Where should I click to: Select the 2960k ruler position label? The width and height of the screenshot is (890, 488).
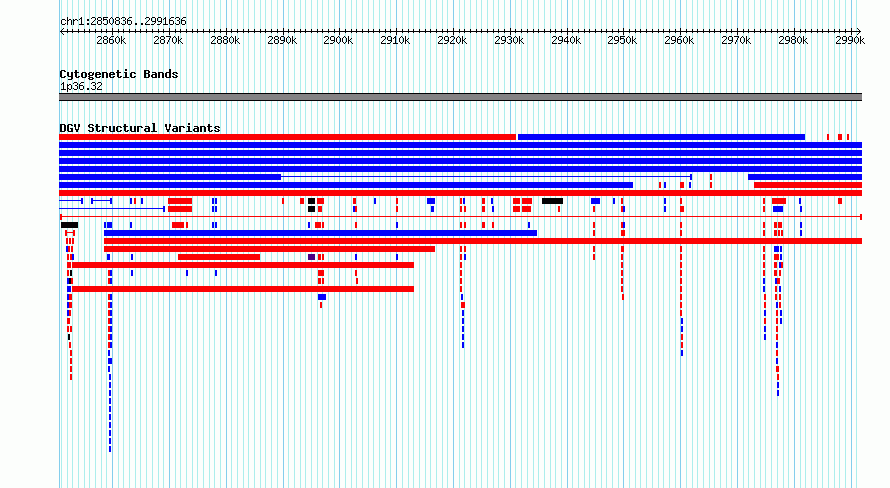point(679,40)
